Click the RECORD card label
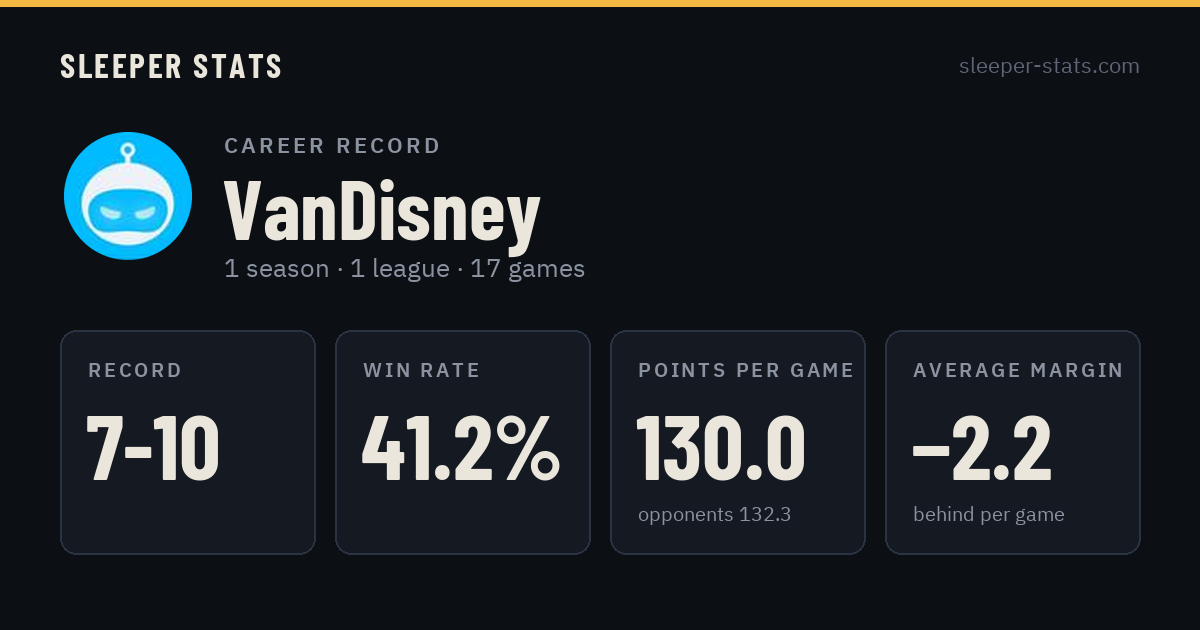The image size is (1200, 630). click(135, 371)
